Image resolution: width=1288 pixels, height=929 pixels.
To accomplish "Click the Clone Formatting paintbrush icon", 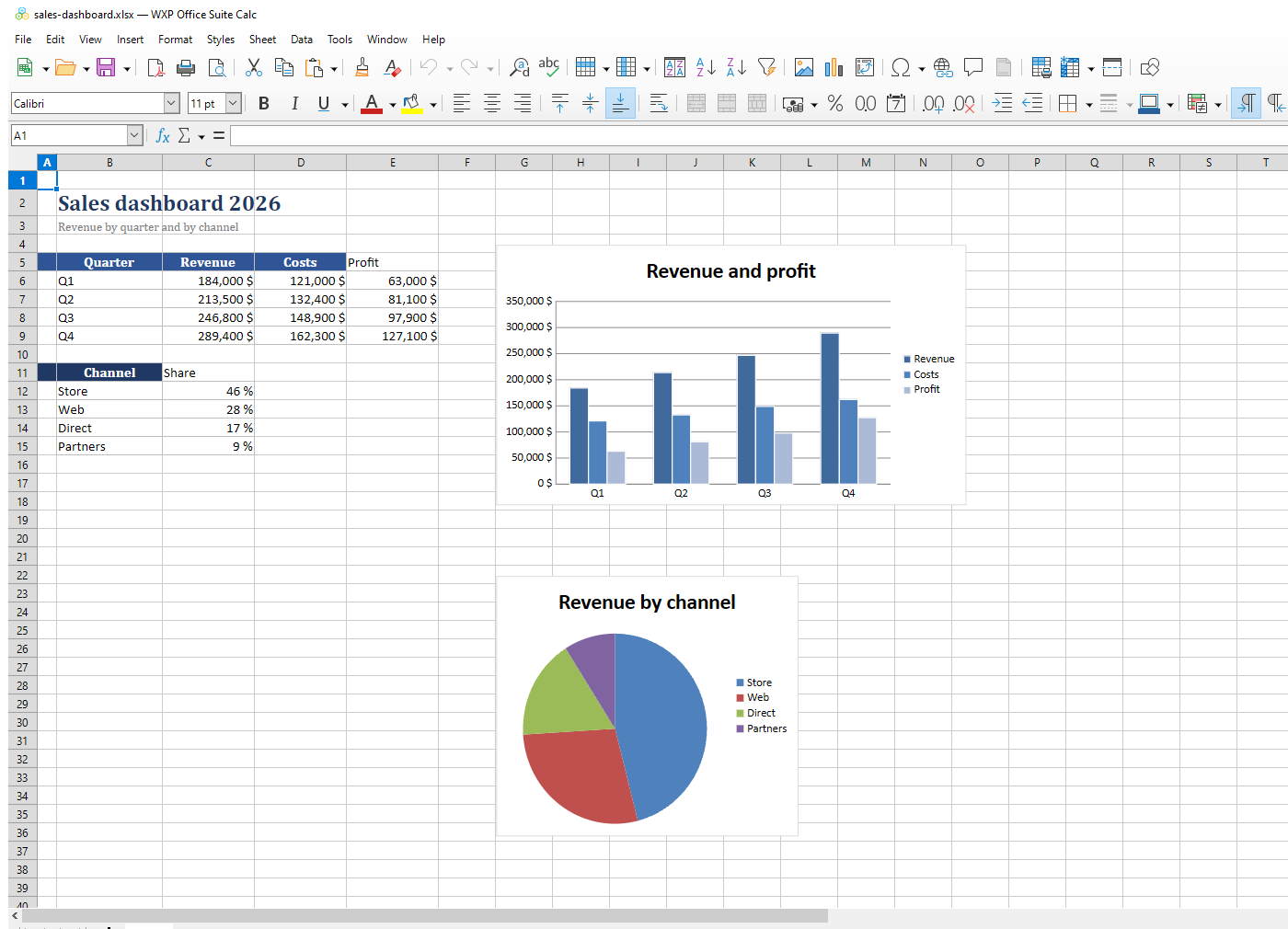I will pos(362,67).
